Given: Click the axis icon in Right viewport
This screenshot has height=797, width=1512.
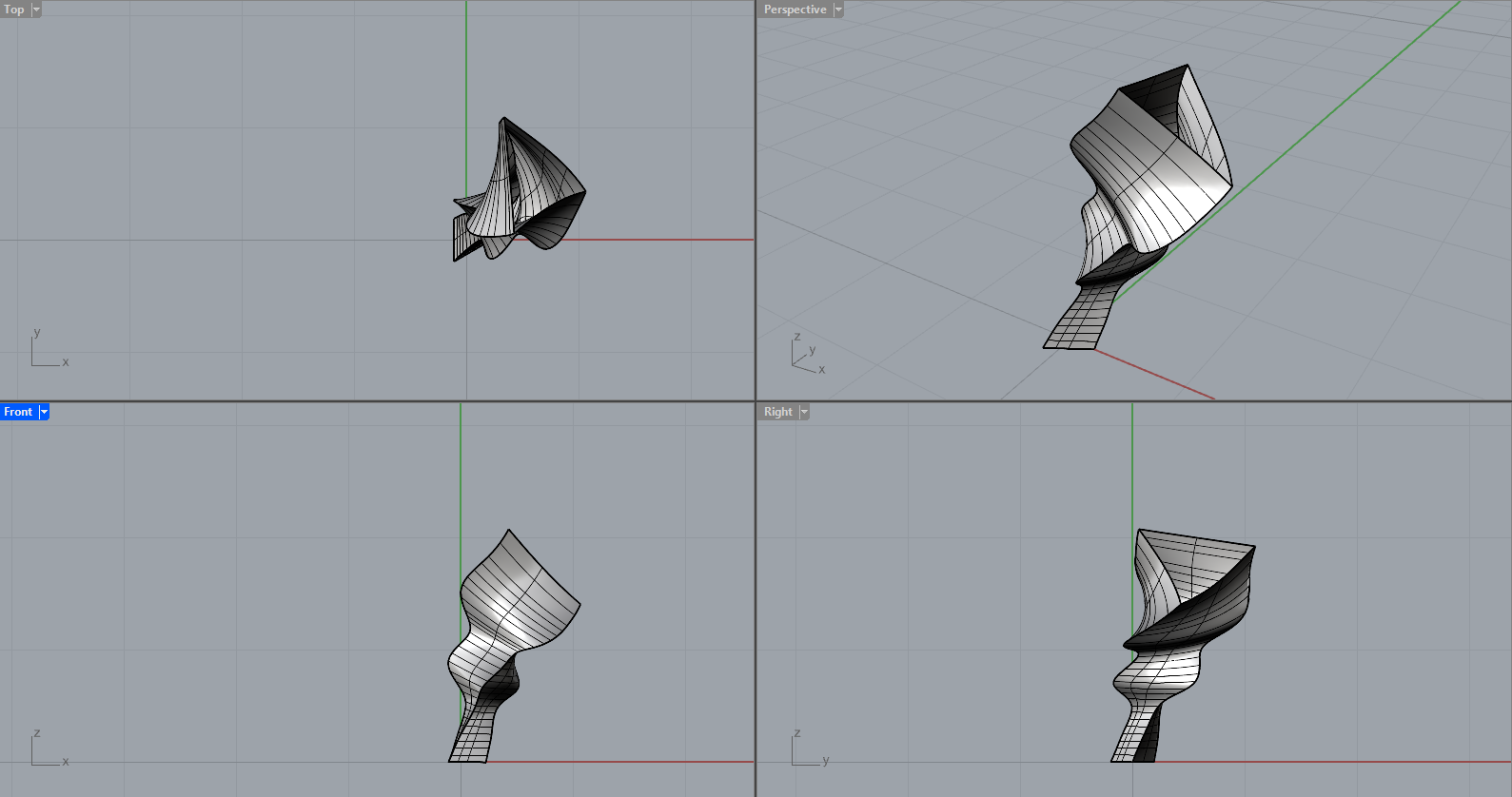Looking at the screenshot, I should pyautogui.click(x=810, y=748).
